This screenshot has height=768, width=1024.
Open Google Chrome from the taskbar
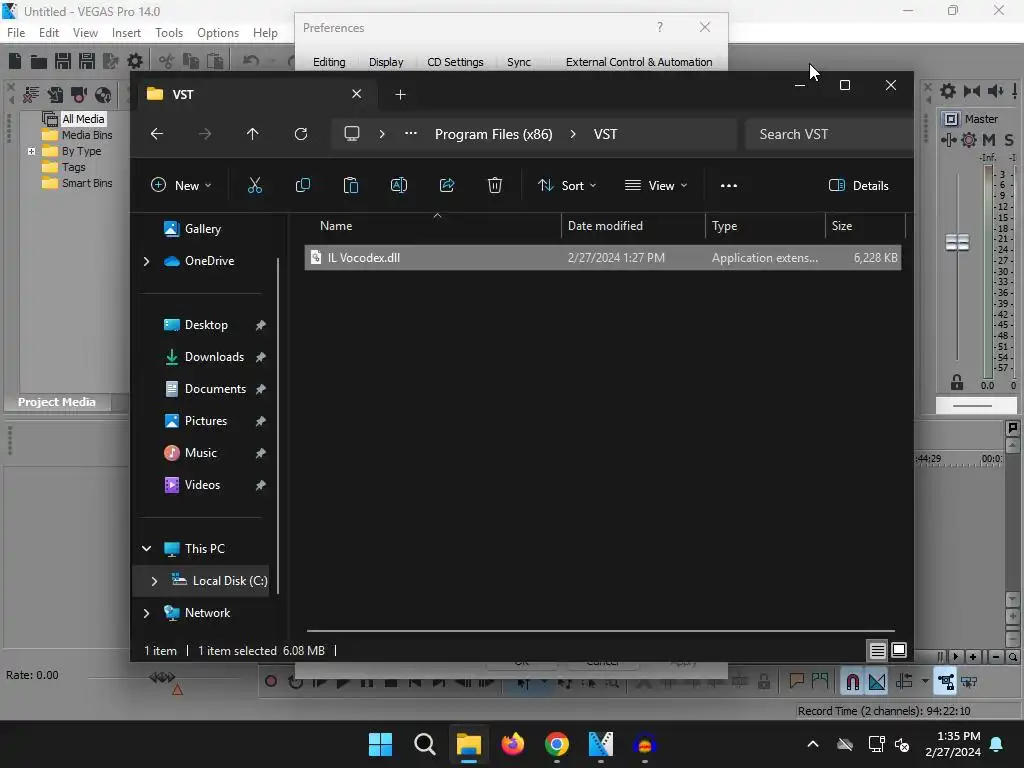[x=556, y=744]
